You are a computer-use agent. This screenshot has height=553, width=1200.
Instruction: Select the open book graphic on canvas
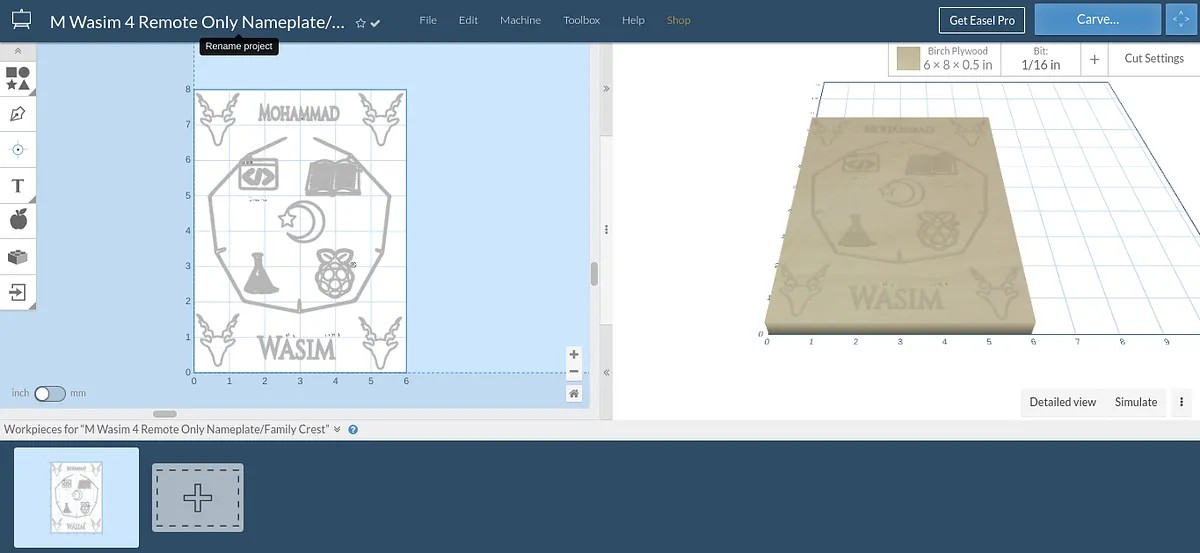(x=333, y=177)
